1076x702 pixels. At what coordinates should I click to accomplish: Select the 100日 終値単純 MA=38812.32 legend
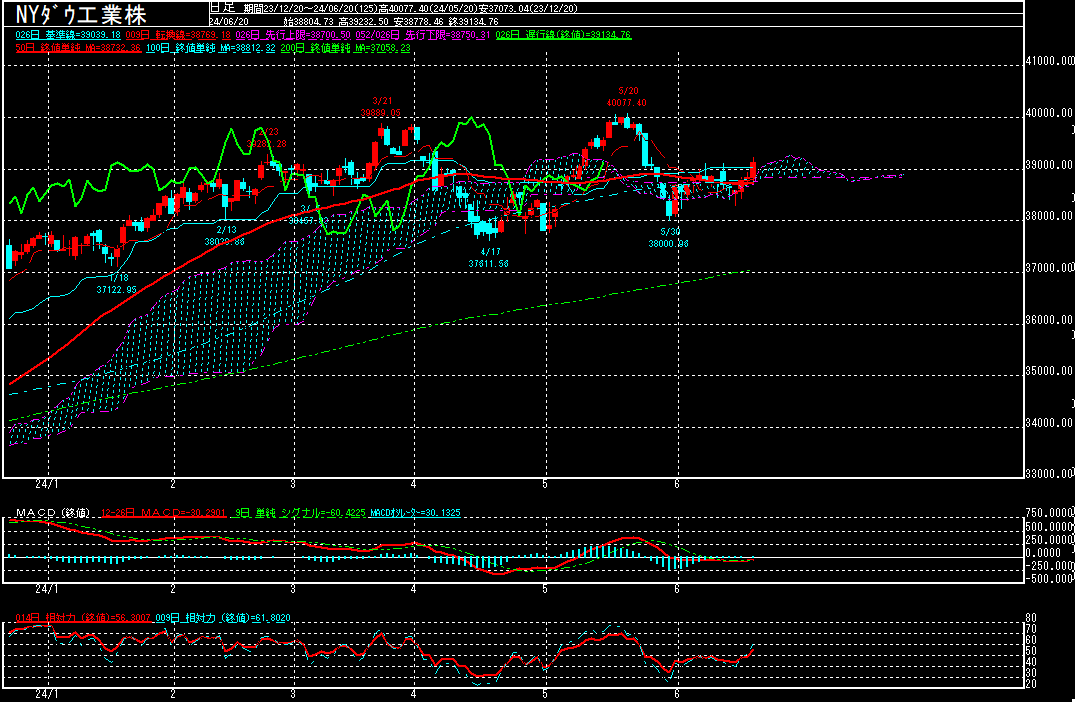(x=211, y=47)
